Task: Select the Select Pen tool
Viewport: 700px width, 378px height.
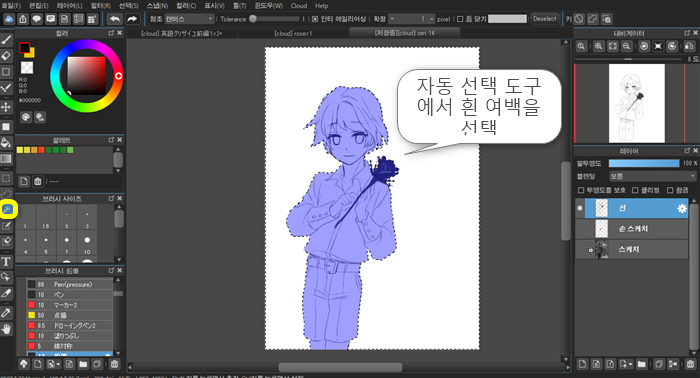Action: (x=6, y=226)
